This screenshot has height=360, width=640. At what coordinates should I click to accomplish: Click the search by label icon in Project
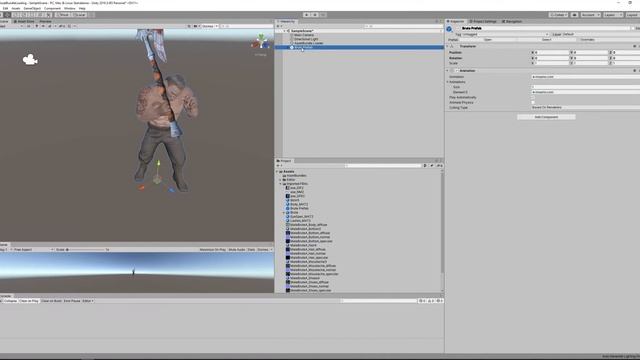click(432, 166)
